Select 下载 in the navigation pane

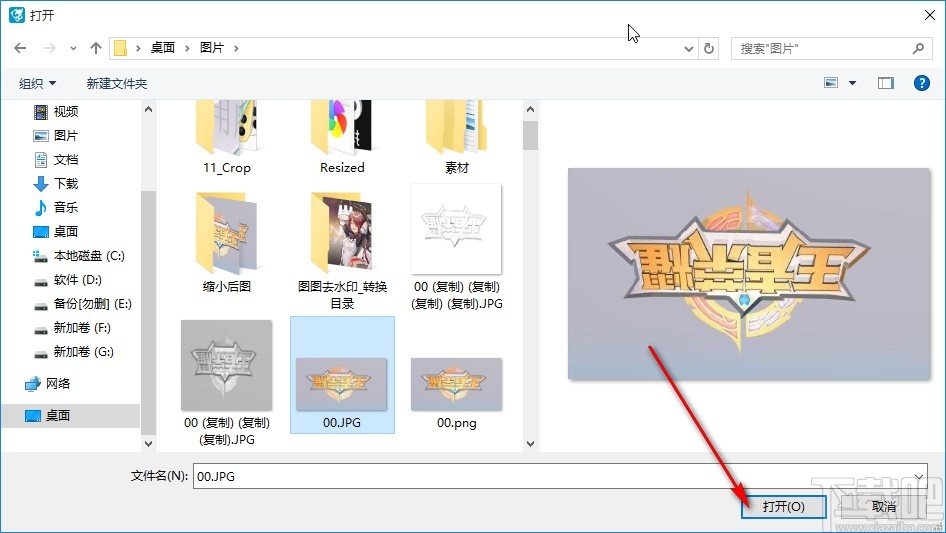(x=66, y=184)
